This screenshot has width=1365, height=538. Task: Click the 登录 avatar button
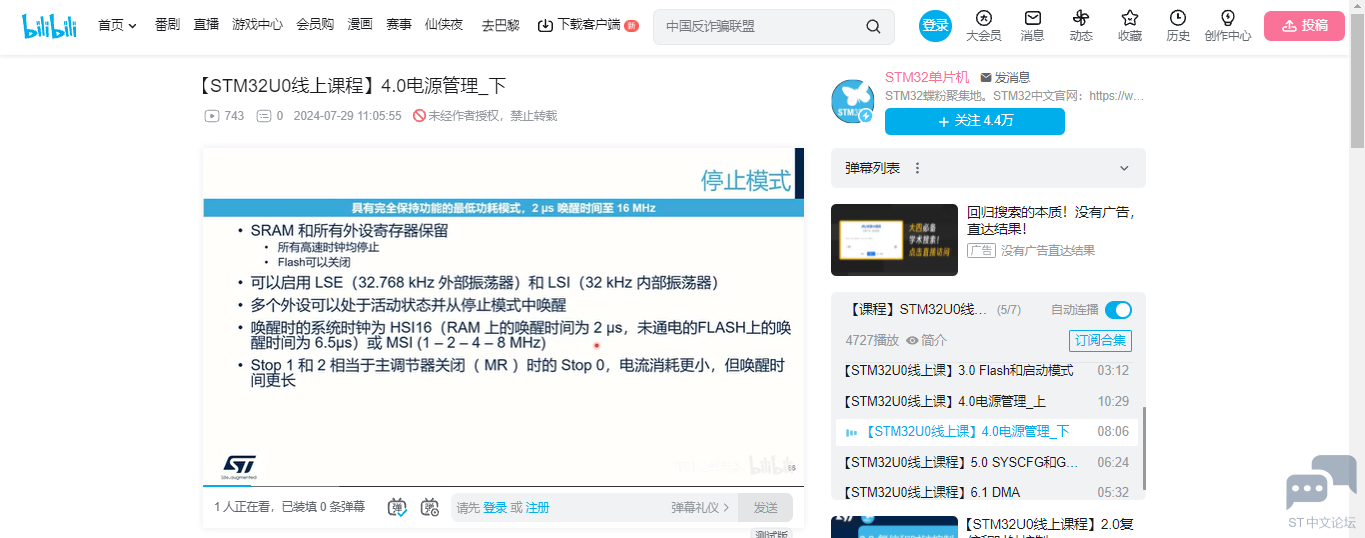[x=935, y=26]
